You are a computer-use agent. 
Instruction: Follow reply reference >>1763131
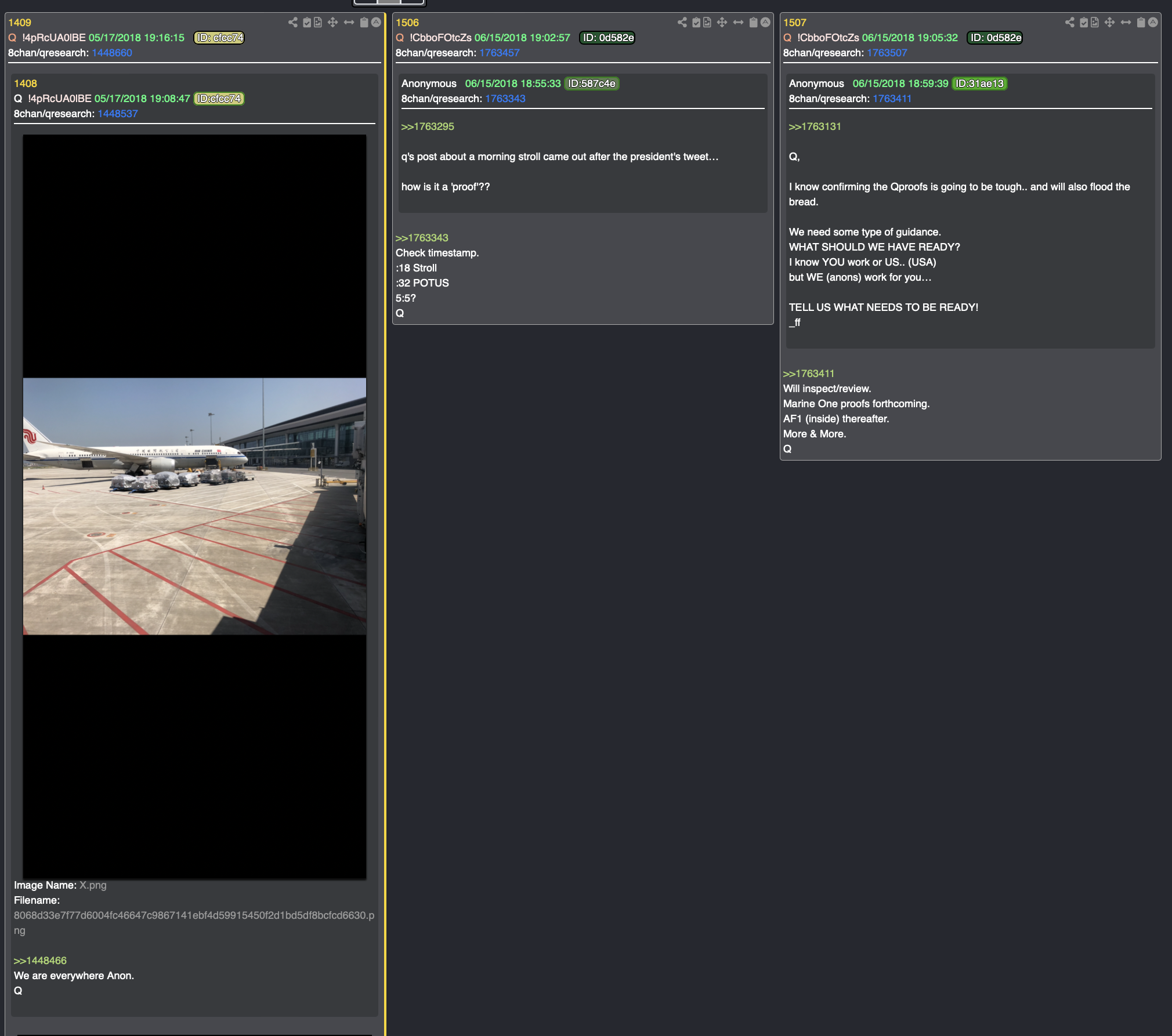pos(815,126)
